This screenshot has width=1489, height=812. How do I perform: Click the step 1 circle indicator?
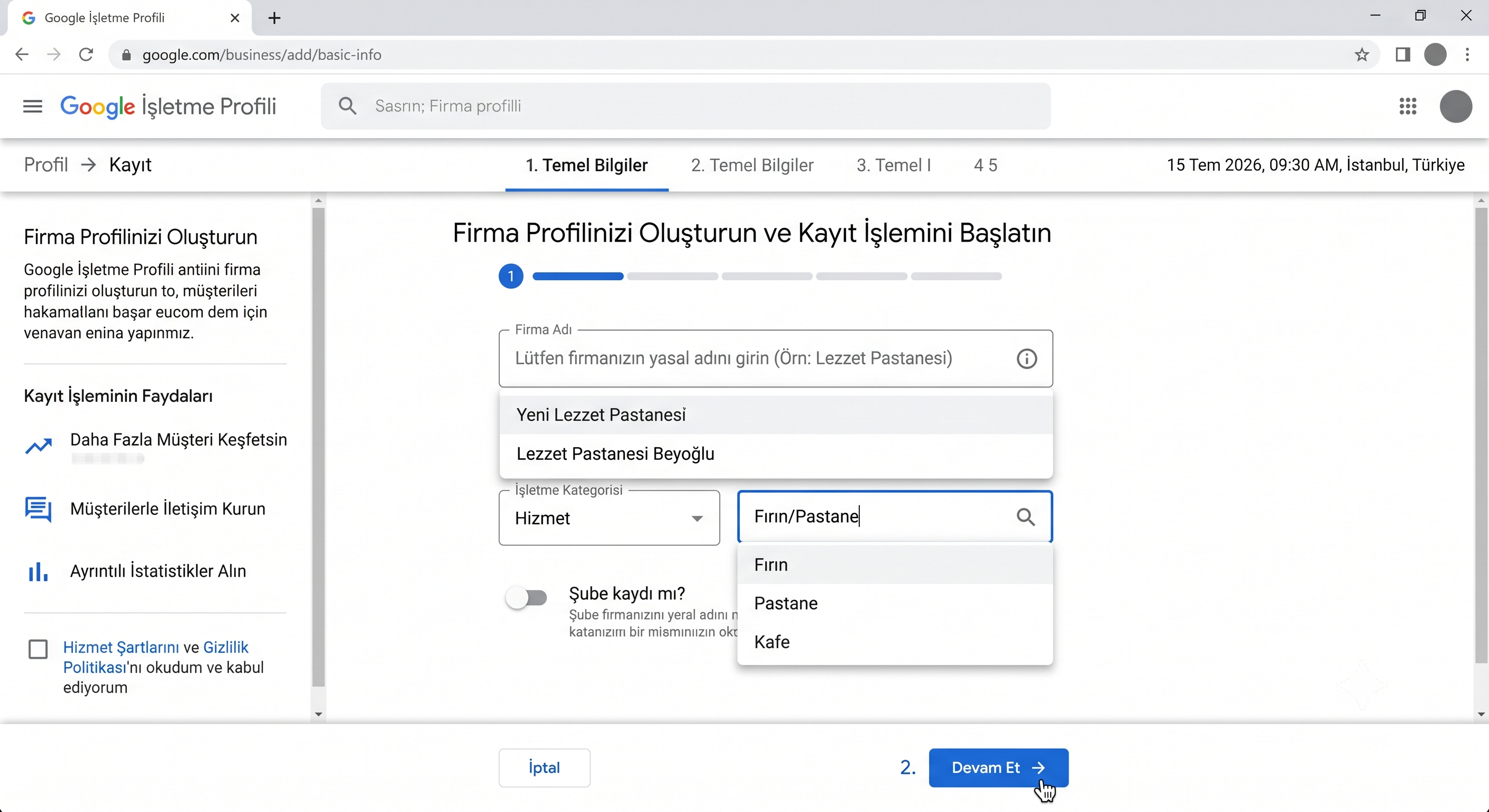pyautogui.click(x=511, y=276)
